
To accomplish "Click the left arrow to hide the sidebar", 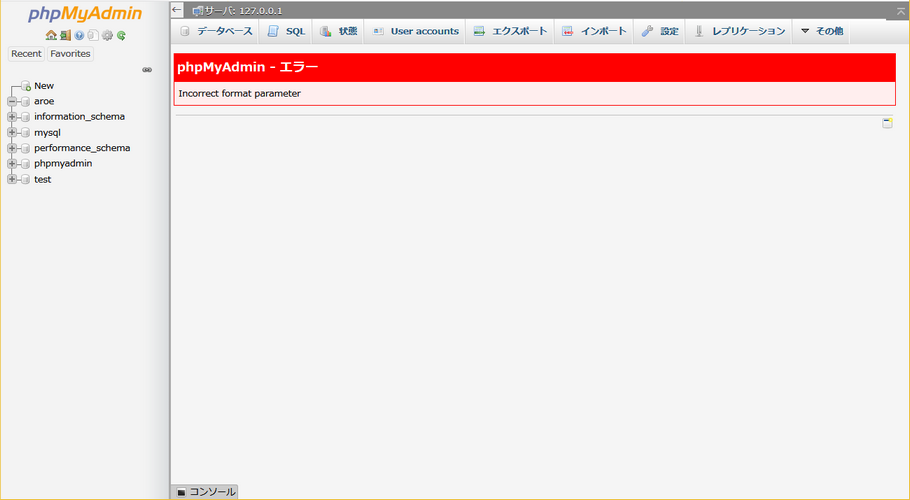I will click(x=177, y=9).
